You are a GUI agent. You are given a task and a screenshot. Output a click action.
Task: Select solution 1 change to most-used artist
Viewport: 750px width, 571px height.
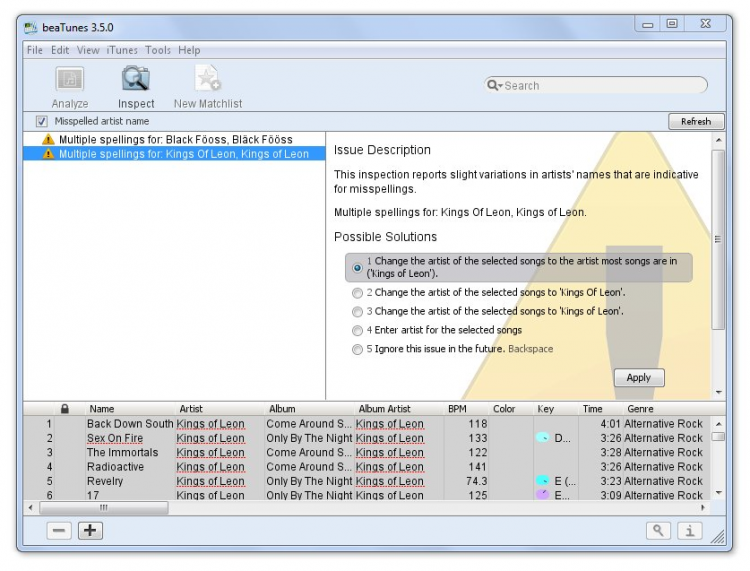tap(357, 268)
